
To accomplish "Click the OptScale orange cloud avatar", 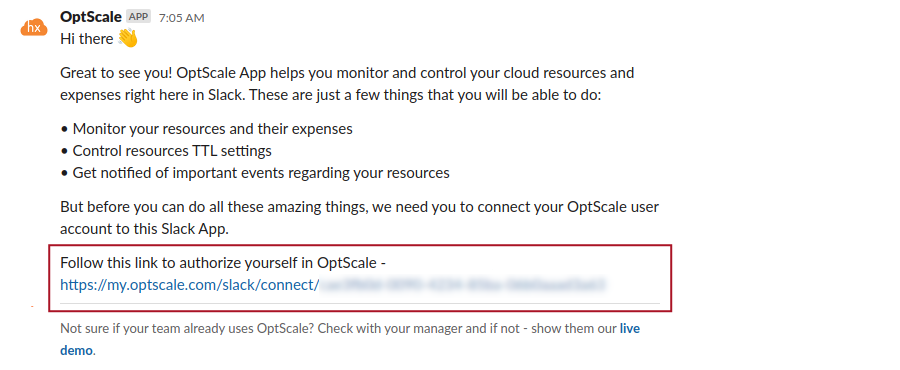I will (34, 27).
